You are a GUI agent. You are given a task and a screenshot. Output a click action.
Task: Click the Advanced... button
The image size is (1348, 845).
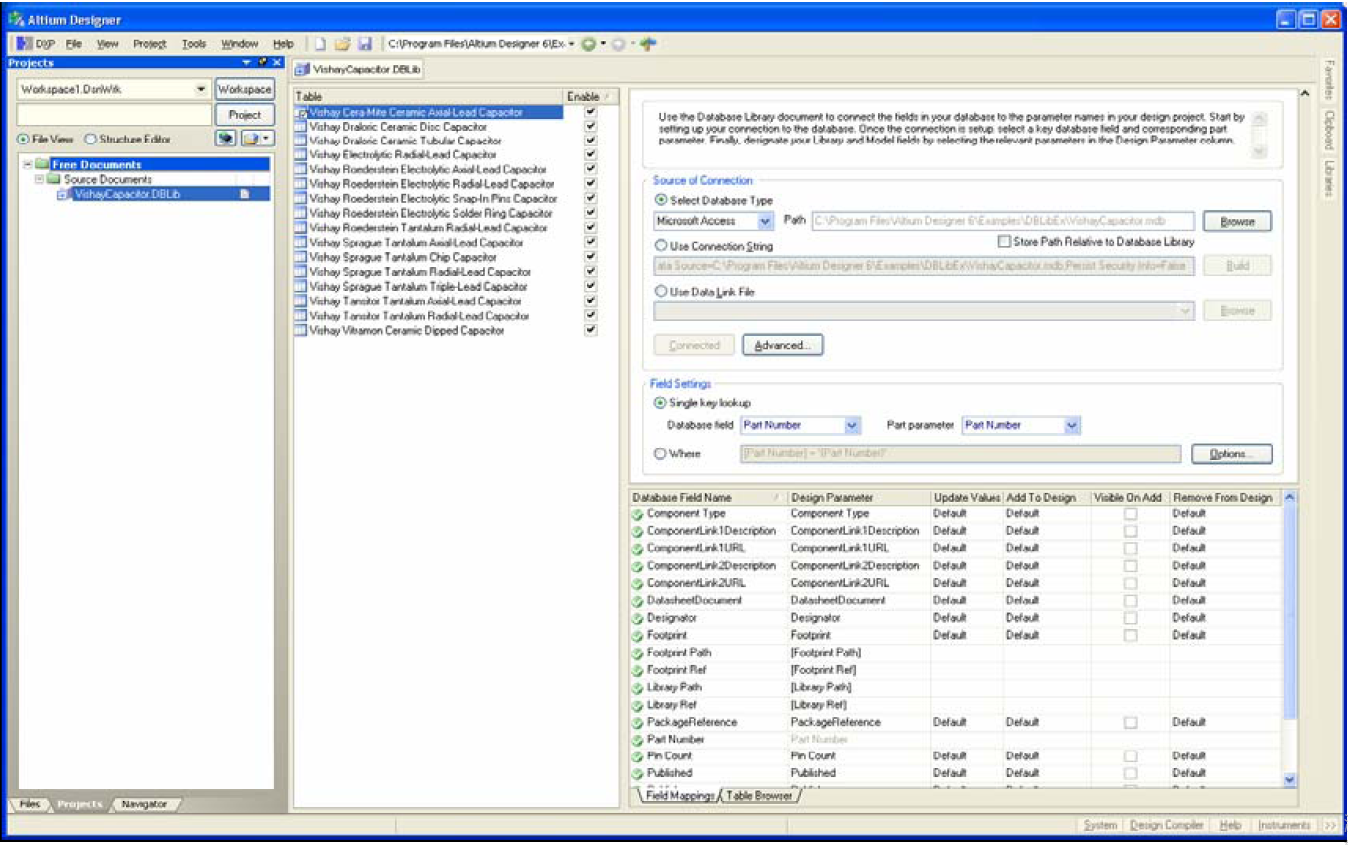click(782, 345)
